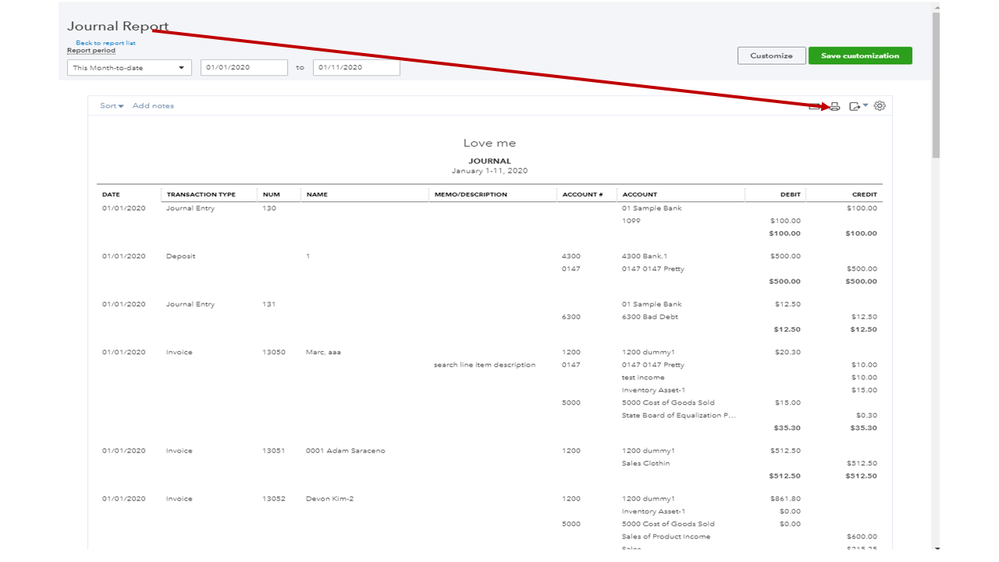This screenshot has width=999, height=562.
Task: Expand the export dropdown arrow
Action: pyautogui.click(x=865, y=105)
